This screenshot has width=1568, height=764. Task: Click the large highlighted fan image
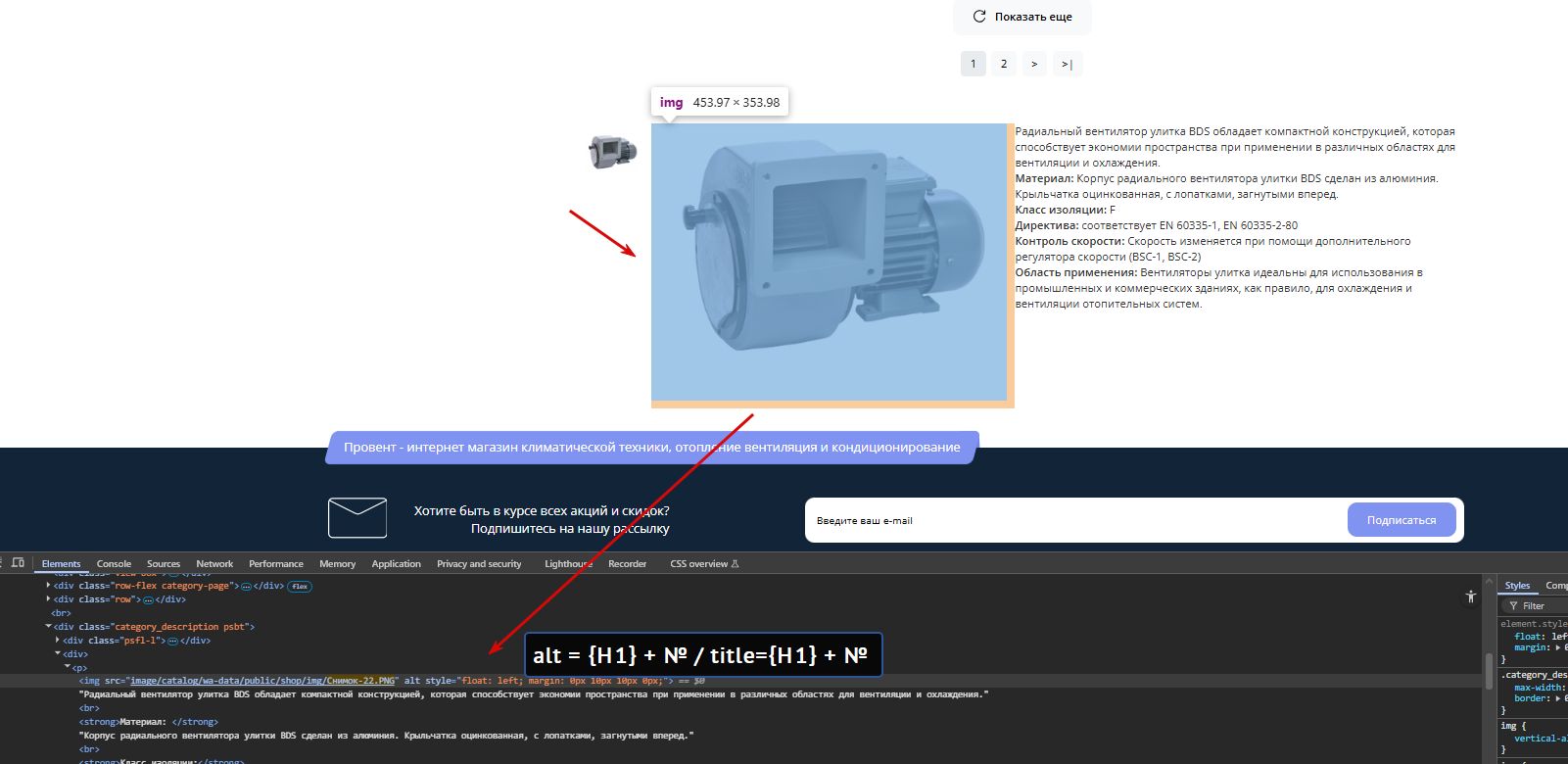(829, 262)
